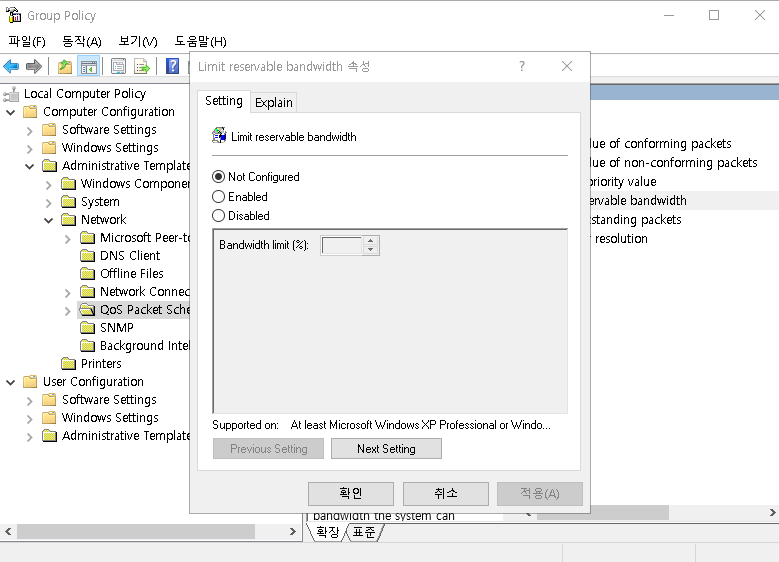Click the tree pane horizontal scrollbar thumb
Viewport: 779px width, 562px height.
136,531
